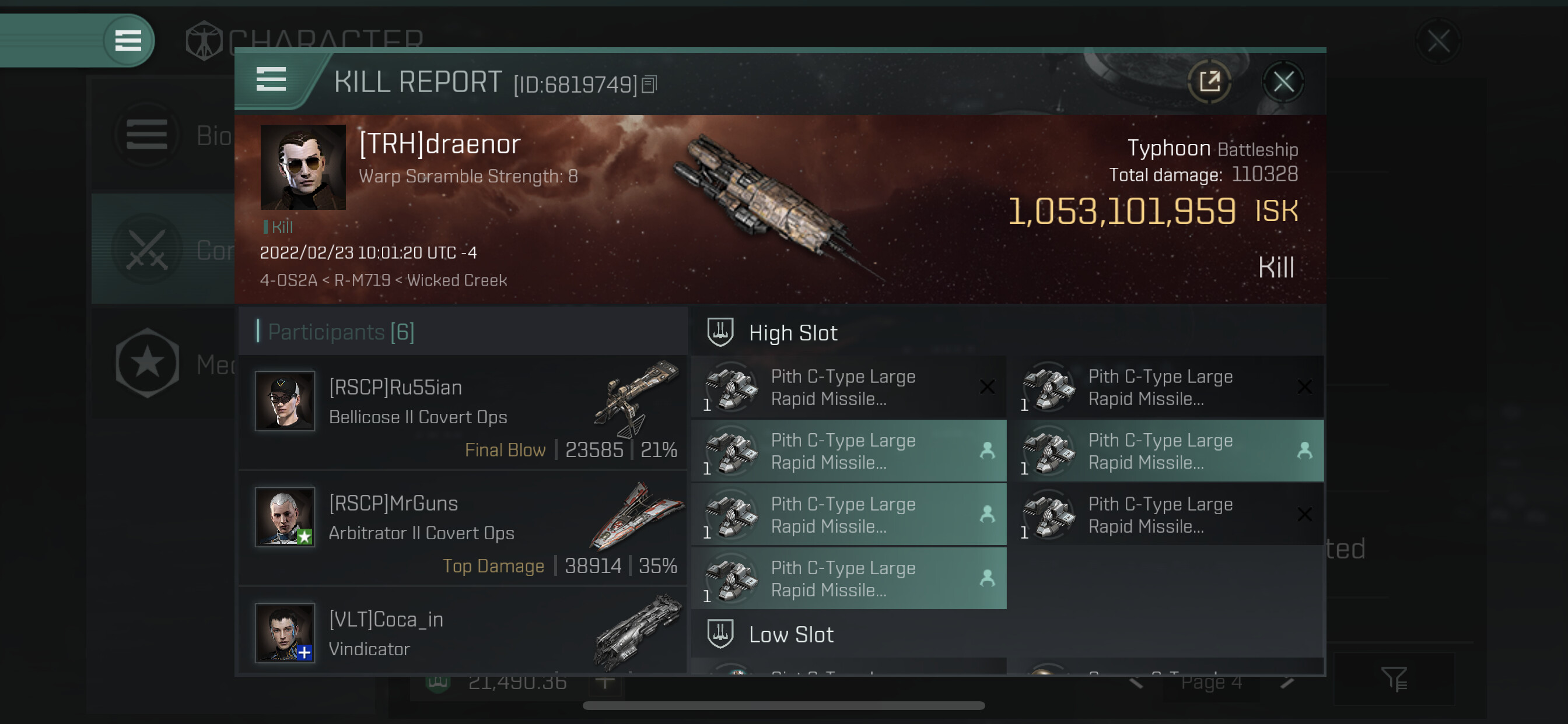Image resolution: width=1568 pixels, height=724 pixels.
Task: Open the main green side menu
Action: (x=128, y=41)
